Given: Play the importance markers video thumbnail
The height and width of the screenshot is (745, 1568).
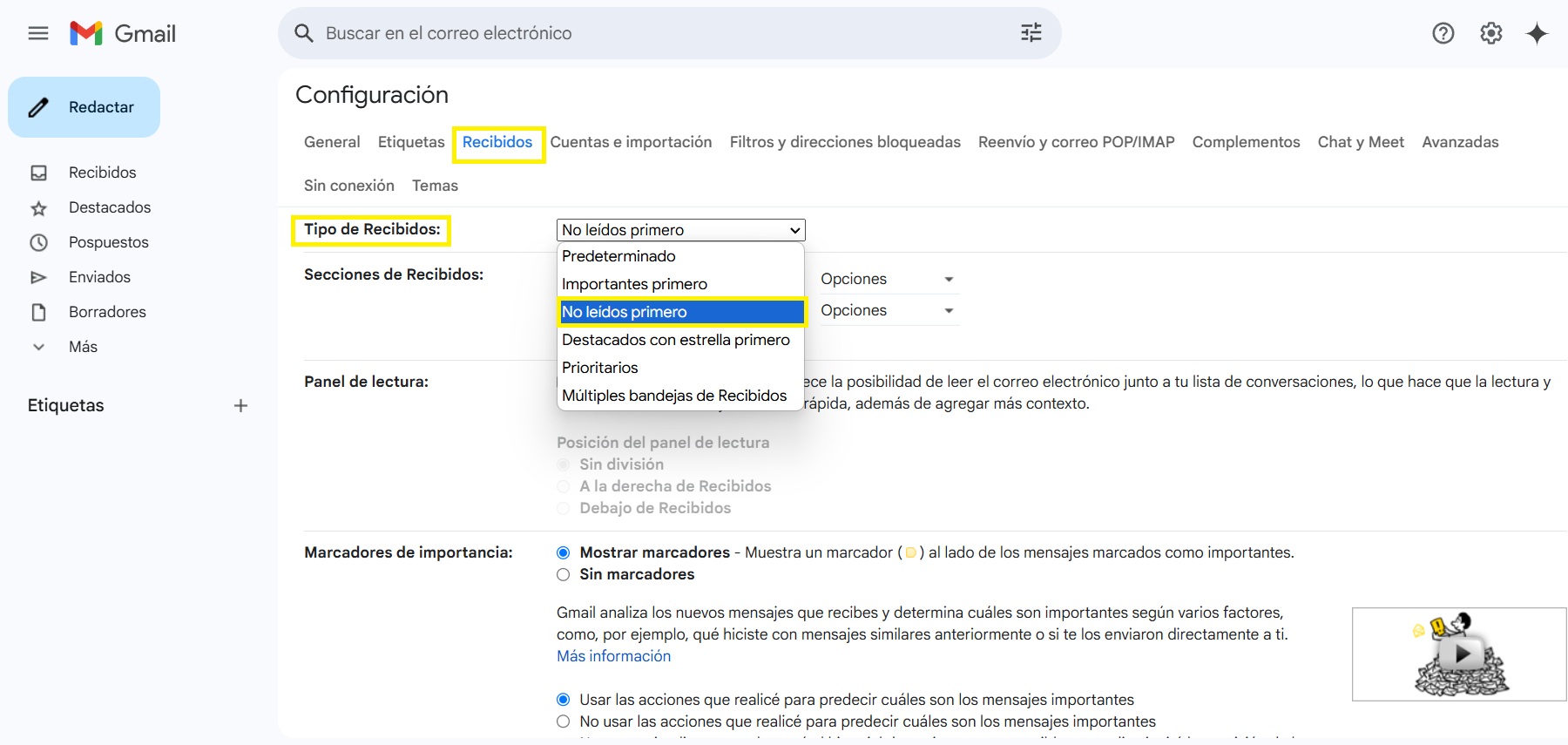Looking at the screenshot, I should pos(1461,654).
